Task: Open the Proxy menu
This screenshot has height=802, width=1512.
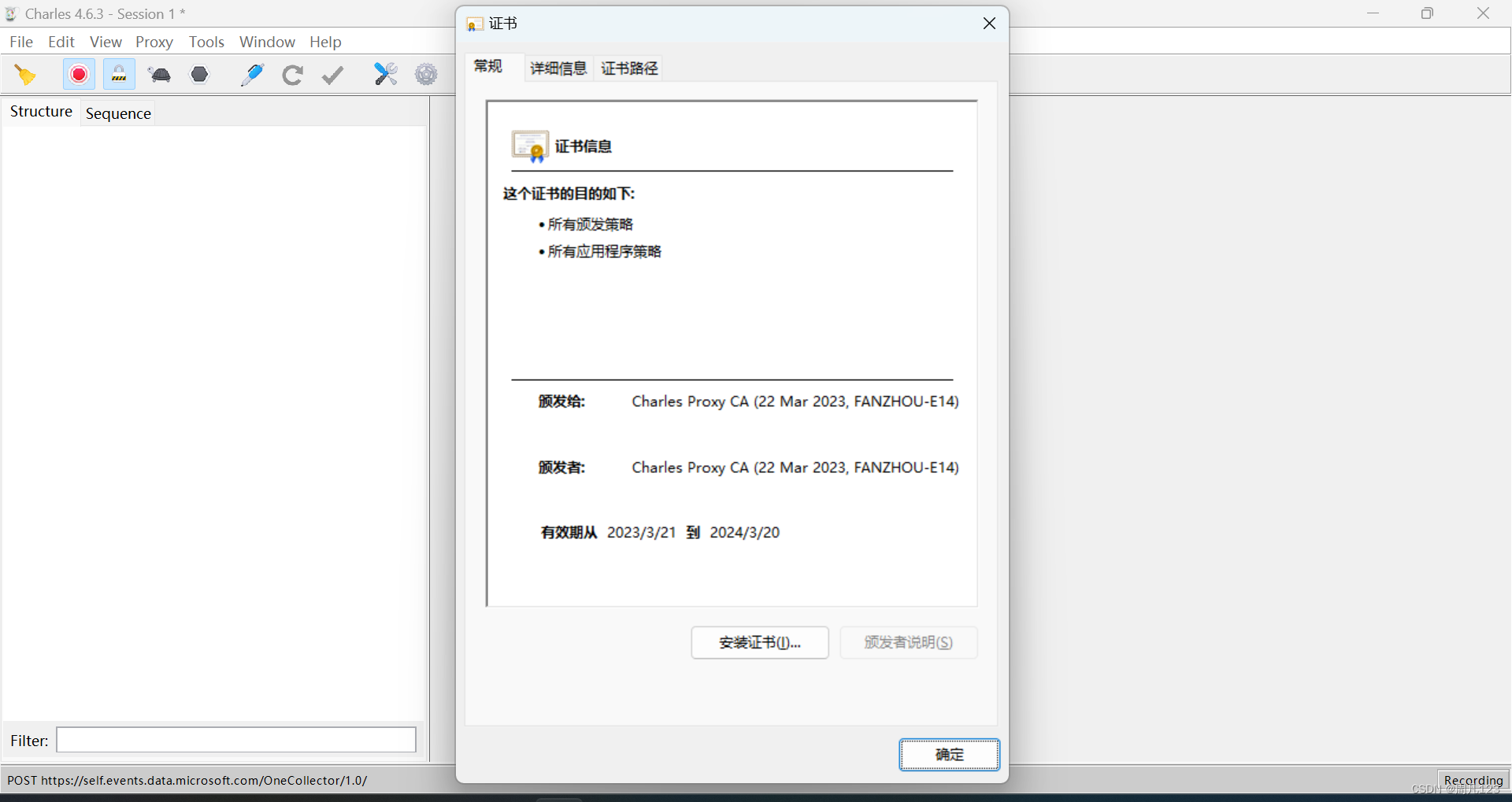Action: [x=154, y=42]
